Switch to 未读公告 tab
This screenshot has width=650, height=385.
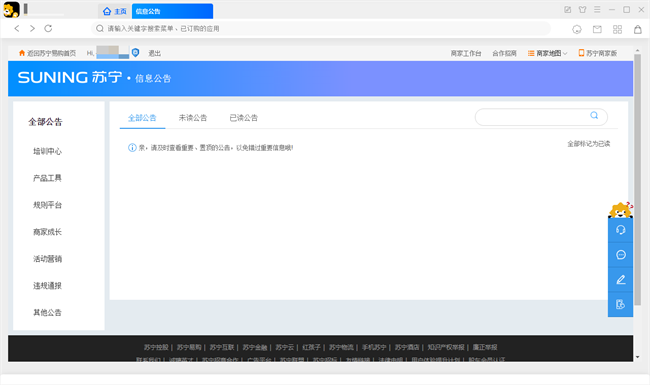click(193, 118)
